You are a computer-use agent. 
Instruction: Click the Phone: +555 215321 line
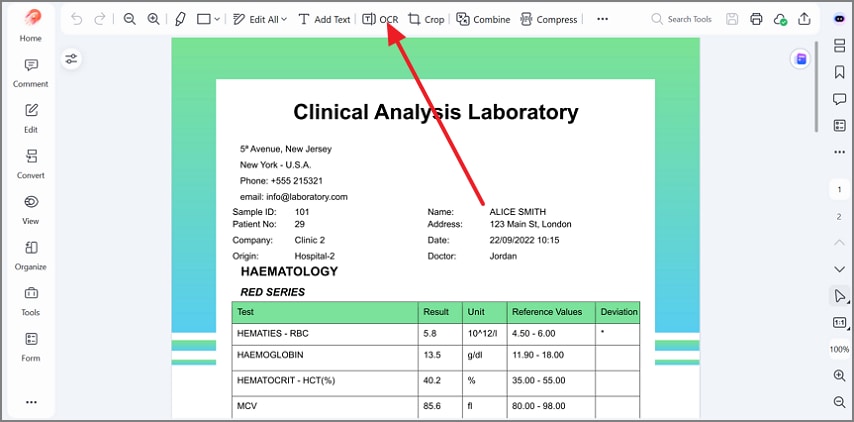pyautogui.click(x=281, y=181)
